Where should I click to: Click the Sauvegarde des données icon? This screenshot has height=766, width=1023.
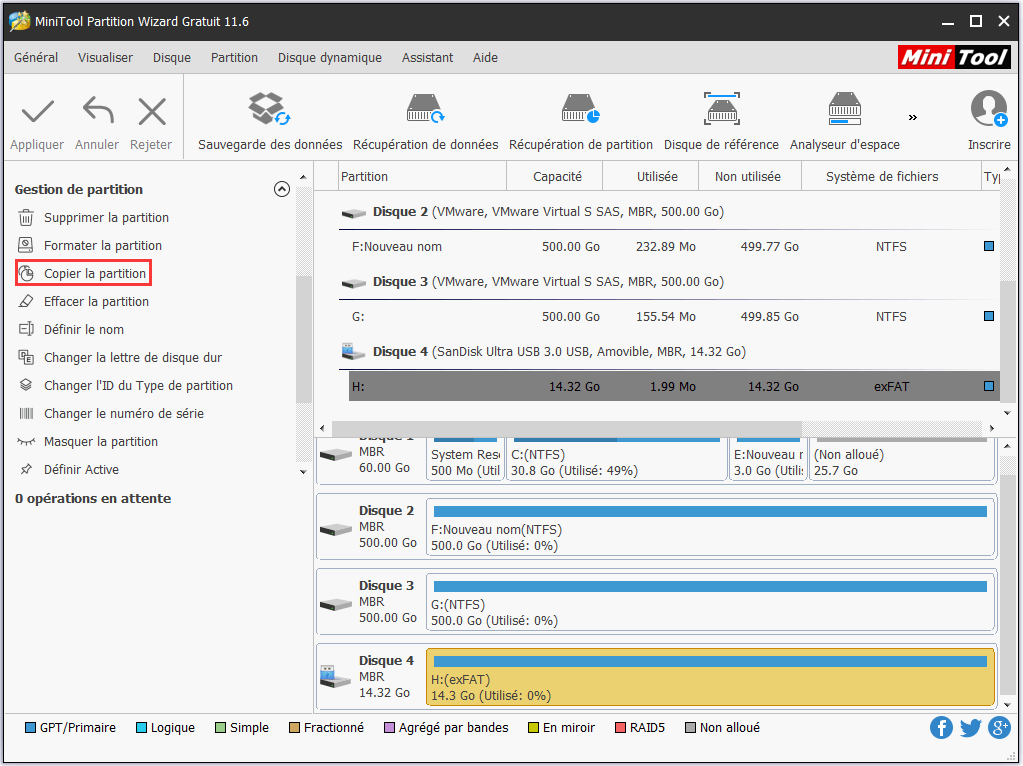(x=269, y=109)
